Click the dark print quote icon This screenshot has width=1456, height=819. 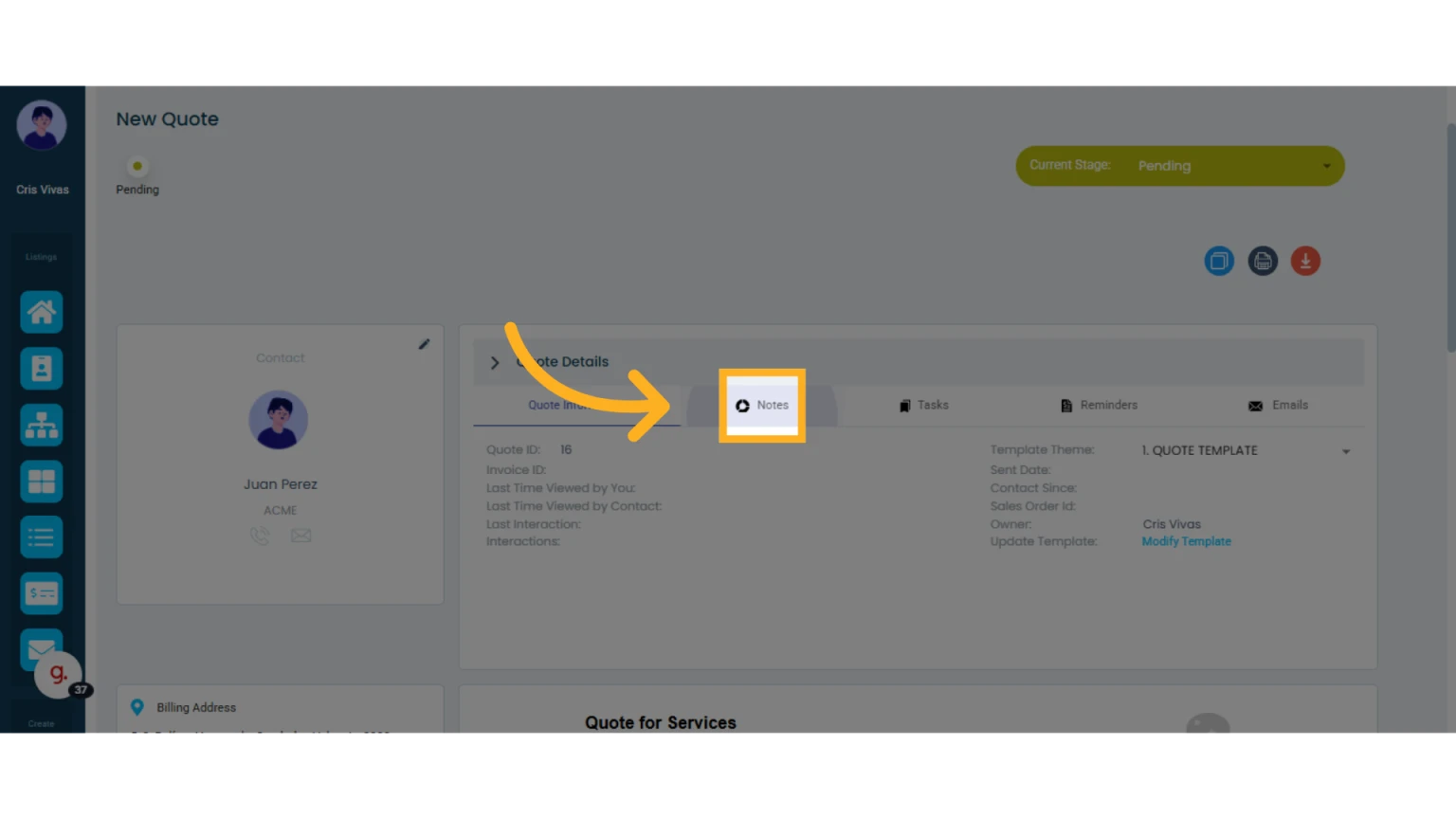pos(1263,261)
